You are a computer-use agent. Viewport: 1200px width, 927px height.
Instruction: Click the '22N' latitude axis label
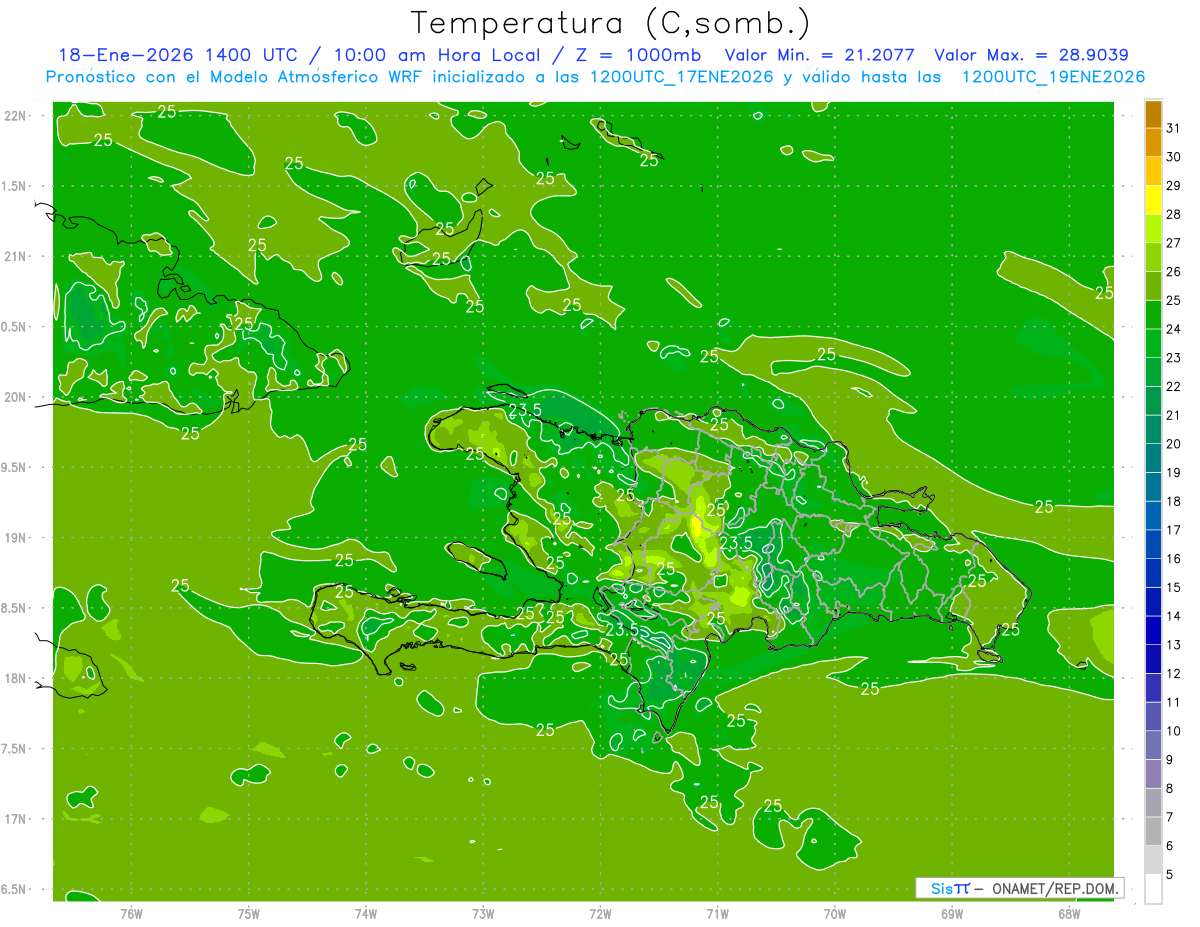point(14,115)
